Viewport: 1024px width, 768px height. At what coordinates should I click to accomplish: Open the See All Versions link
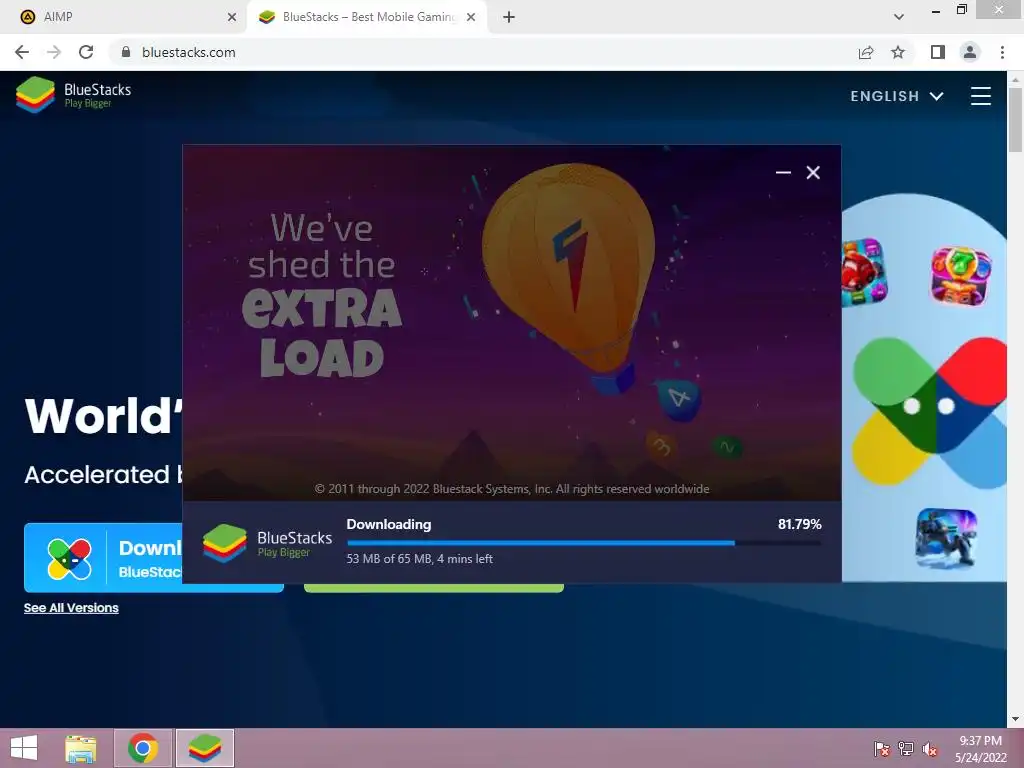[x=71, y=608]
